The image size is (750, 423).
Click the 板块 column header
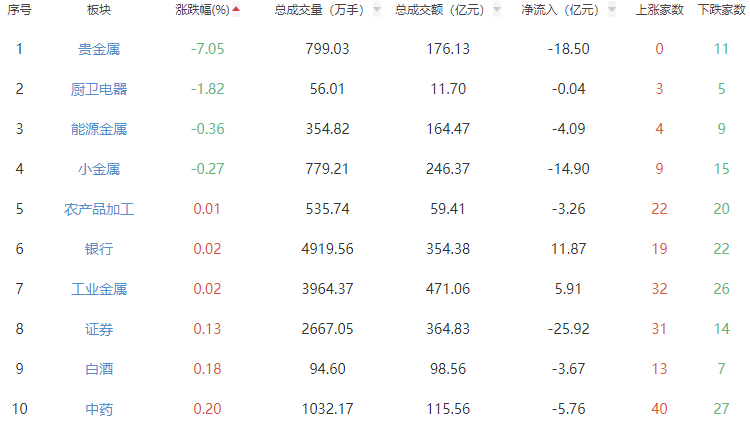pyautogui.click(x=99, y=10)
